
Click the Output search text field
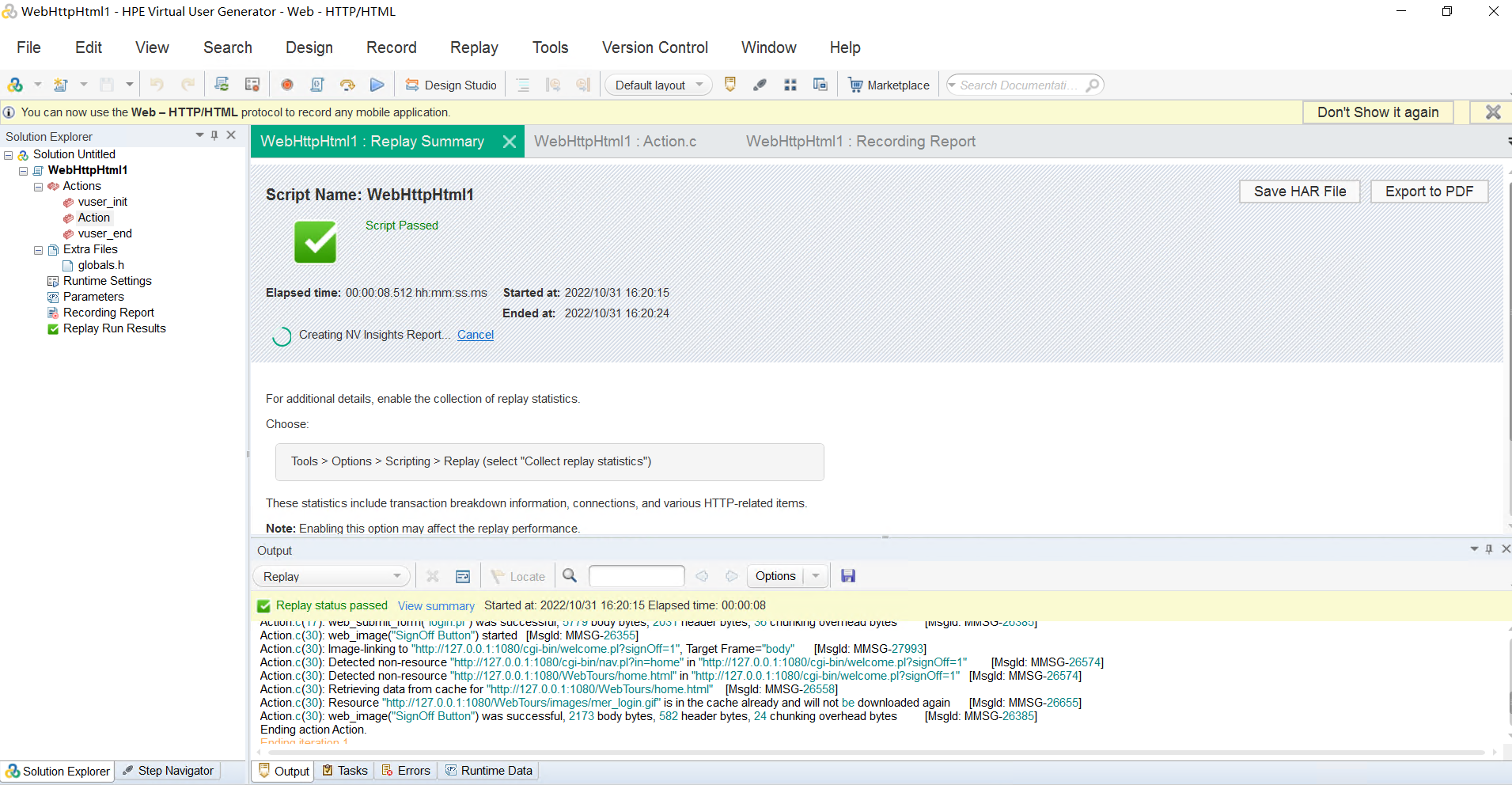click(x=636, y=576)
